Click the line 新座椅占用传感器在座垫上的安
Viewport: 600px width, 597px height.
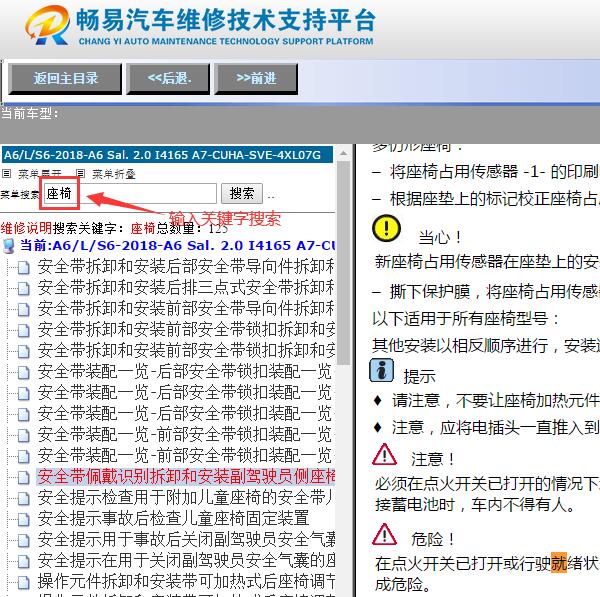tap(486, 262)
